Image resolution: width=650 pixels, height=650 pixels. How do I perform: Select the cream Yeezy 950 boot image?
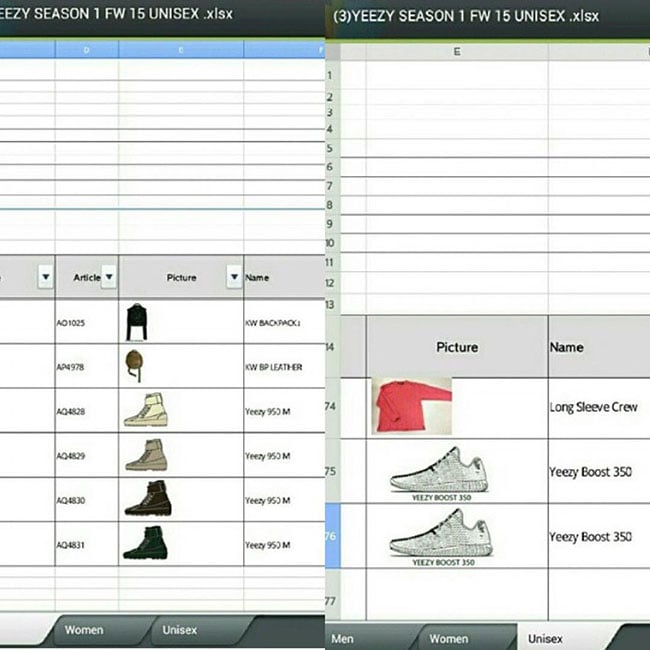coord(143,410)
